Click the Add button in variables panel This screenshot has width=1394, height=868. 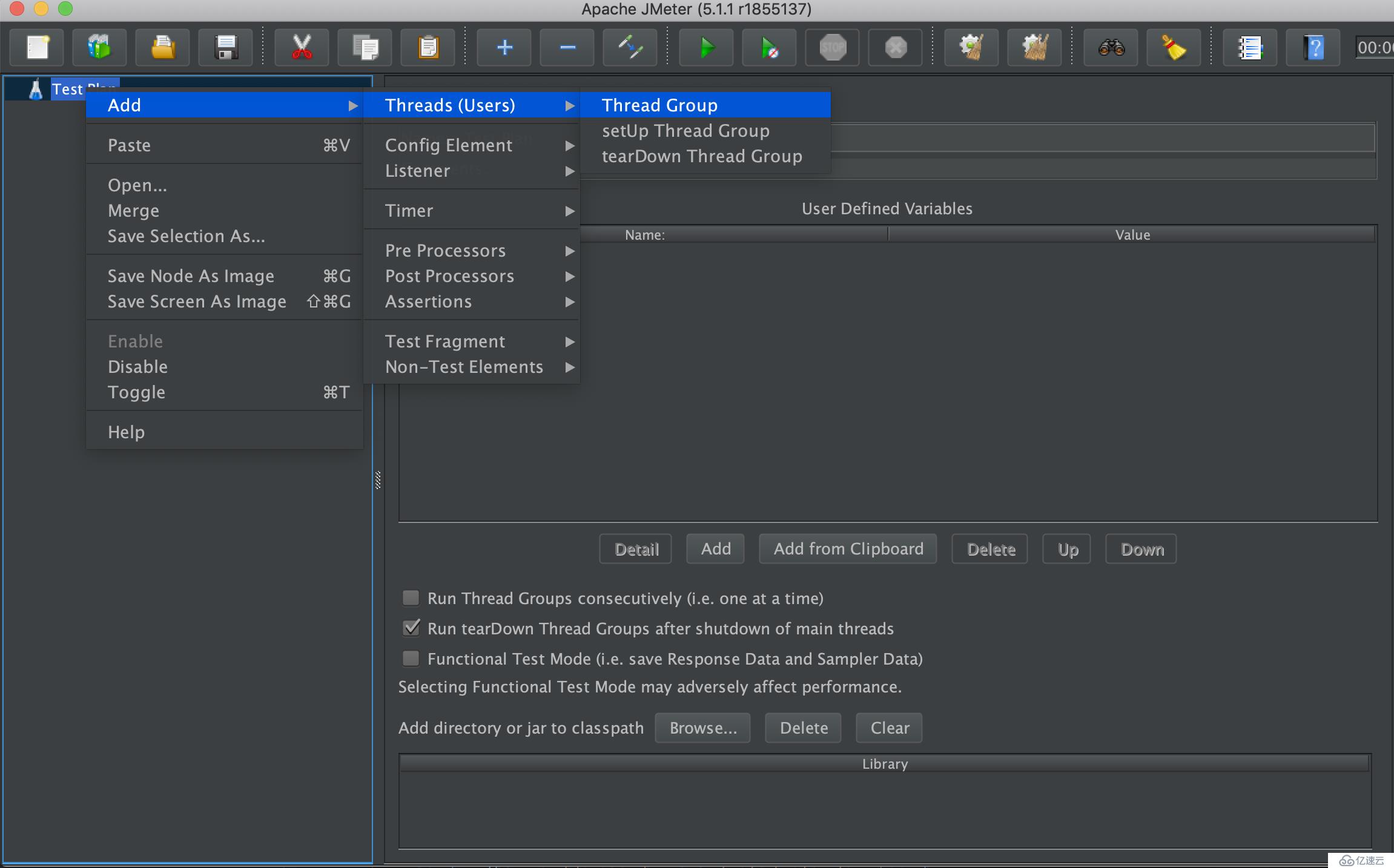(x=716, y=549)
